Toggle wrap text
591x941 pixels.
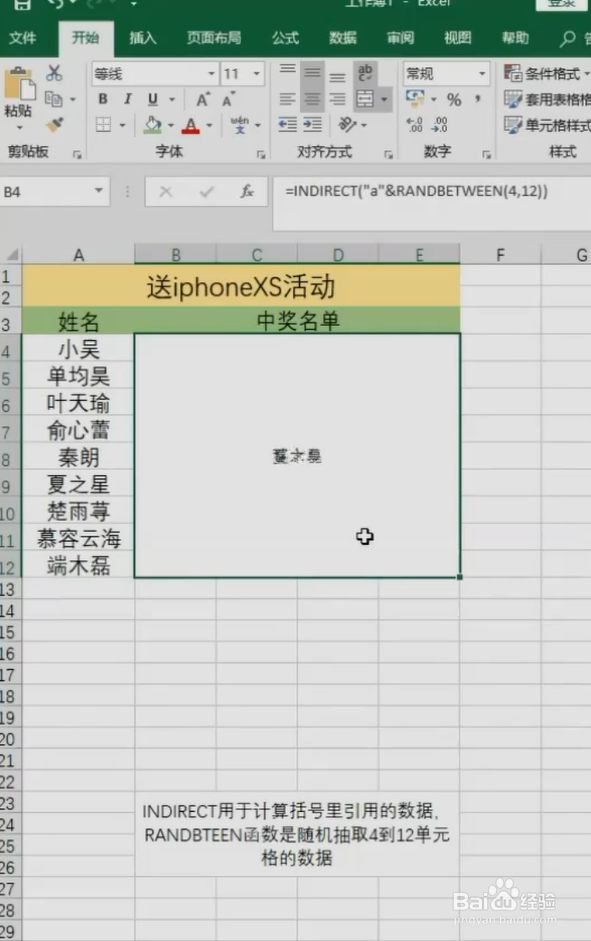(x=365, y=73)
